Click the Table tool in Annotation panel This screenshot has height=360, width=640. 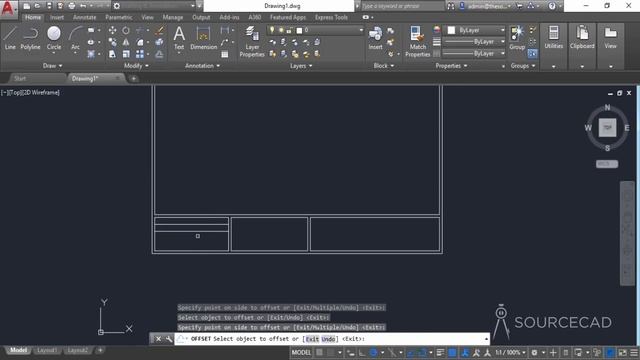pos(224,54)
